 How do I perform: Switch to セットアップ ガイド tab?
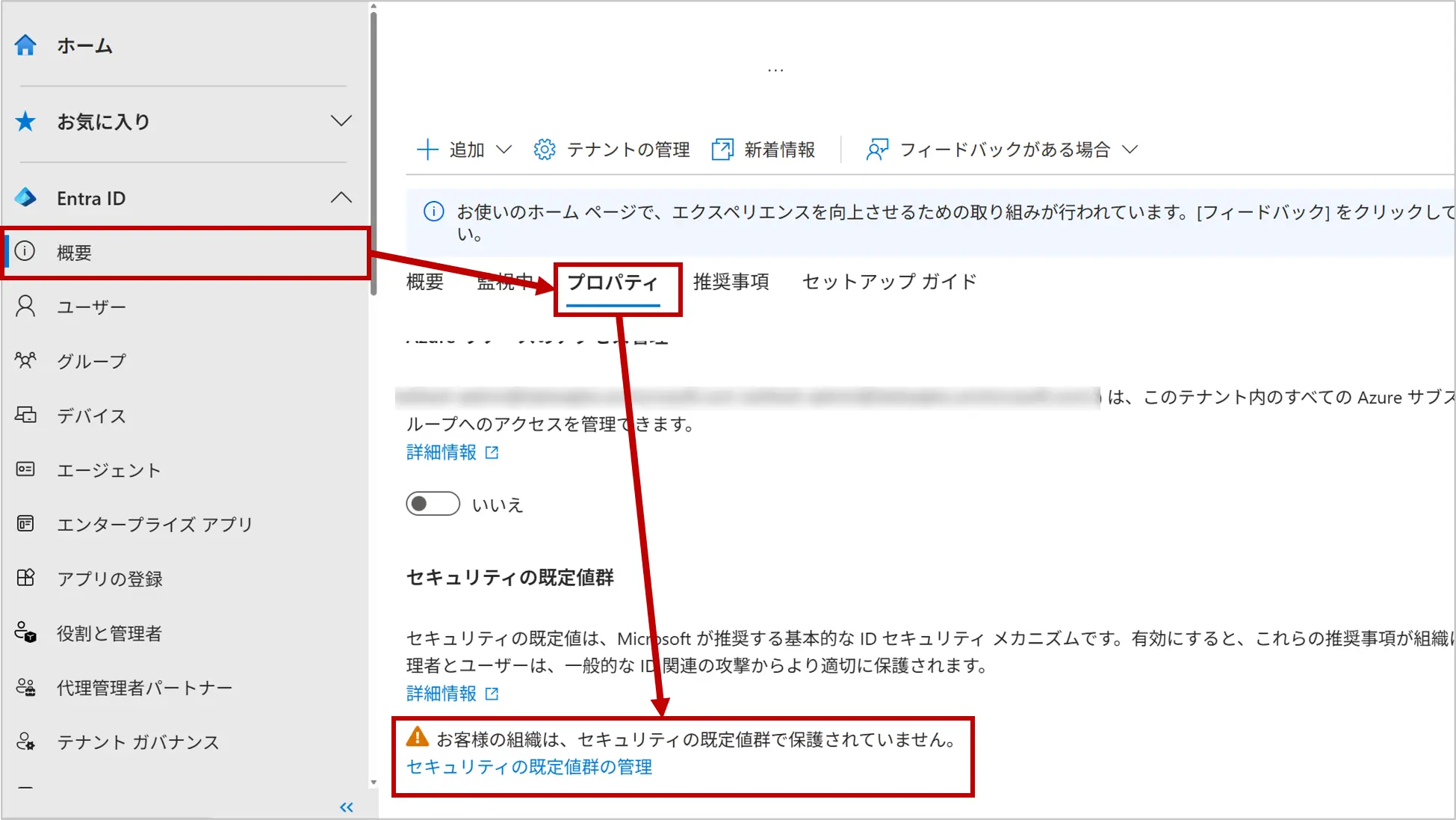(x=889, y=282)
